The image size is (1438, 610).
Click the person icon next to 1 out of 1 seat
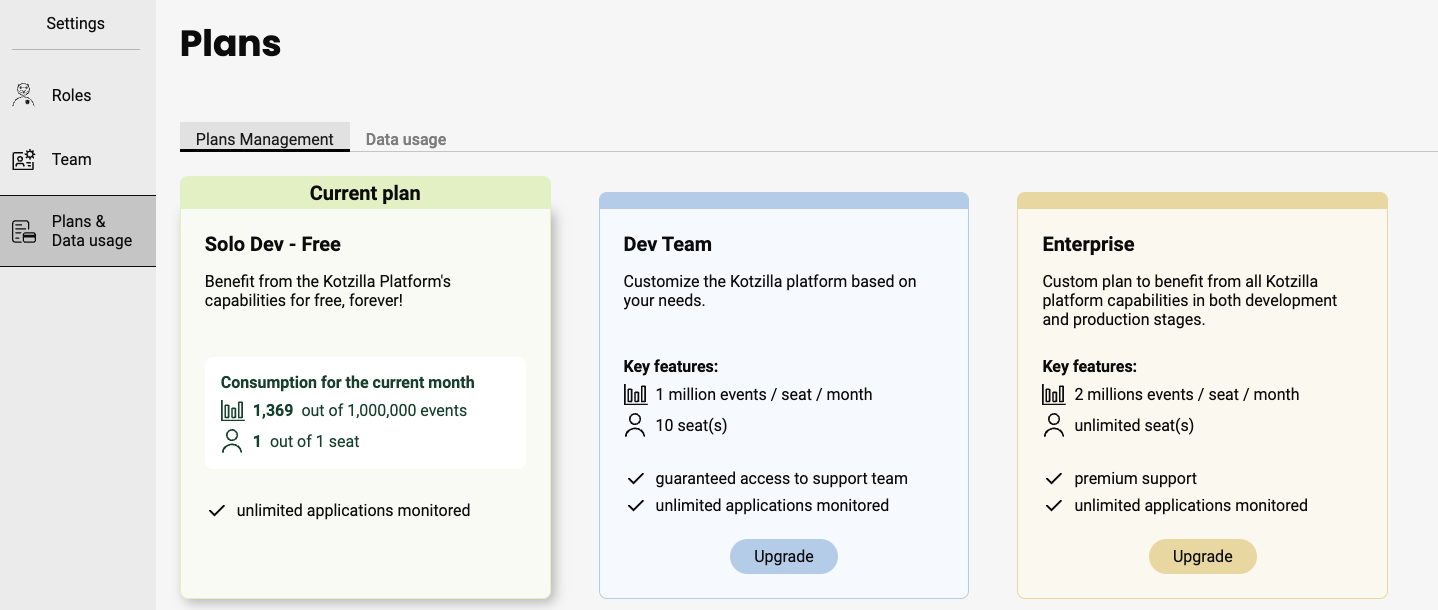[x=232, y=441]
